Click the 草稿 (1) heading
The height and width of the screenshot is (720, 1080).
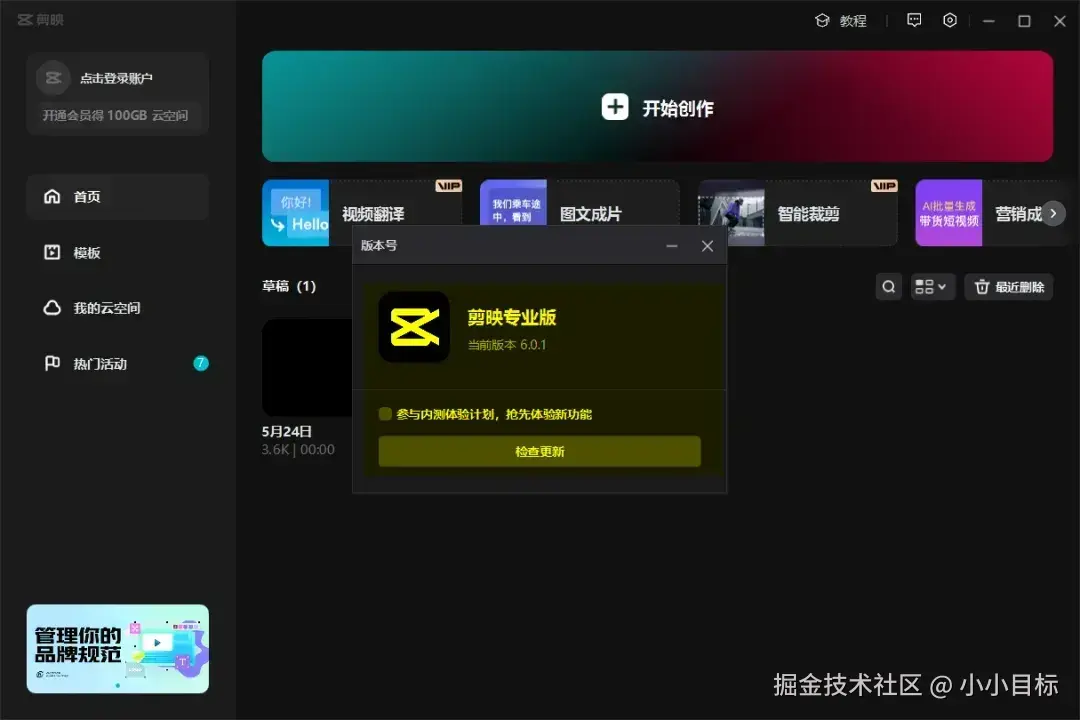point(289,286)
